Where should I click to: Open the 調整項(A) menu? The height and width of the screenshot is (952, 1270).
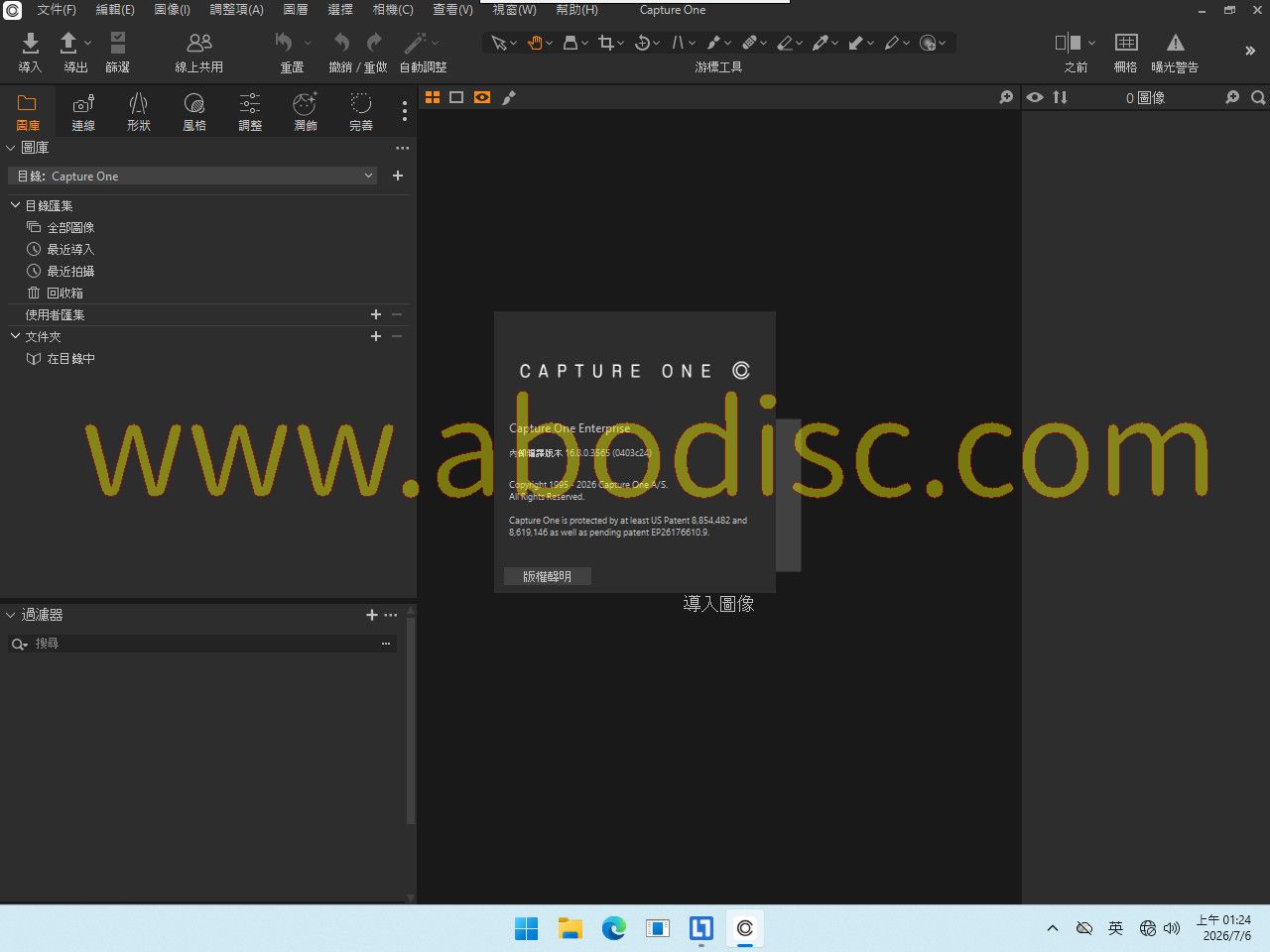pyautogui.click(x=237, y=10)
